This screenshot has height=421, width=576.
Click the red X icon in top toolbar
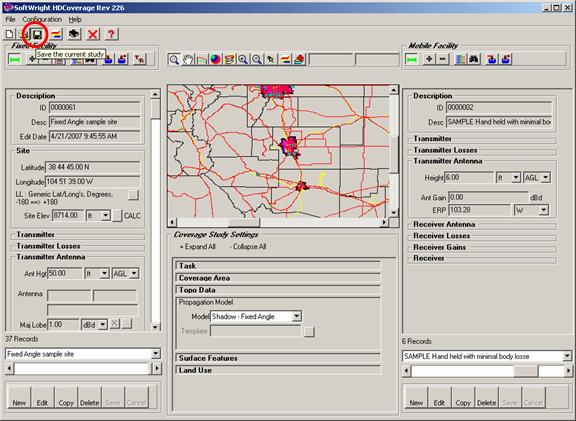(x=93, y=35)
